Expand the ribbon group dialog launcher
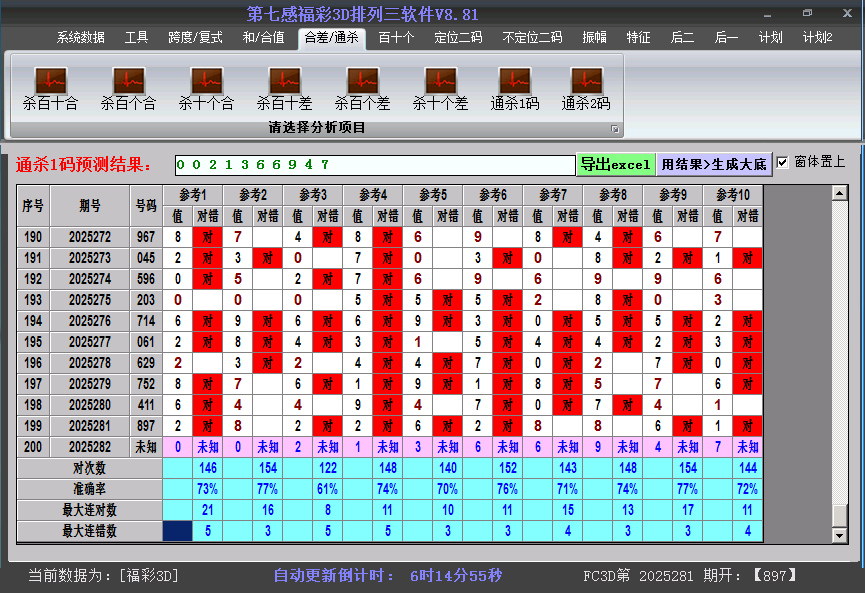 pyautogui.click(x=615, y=129)
